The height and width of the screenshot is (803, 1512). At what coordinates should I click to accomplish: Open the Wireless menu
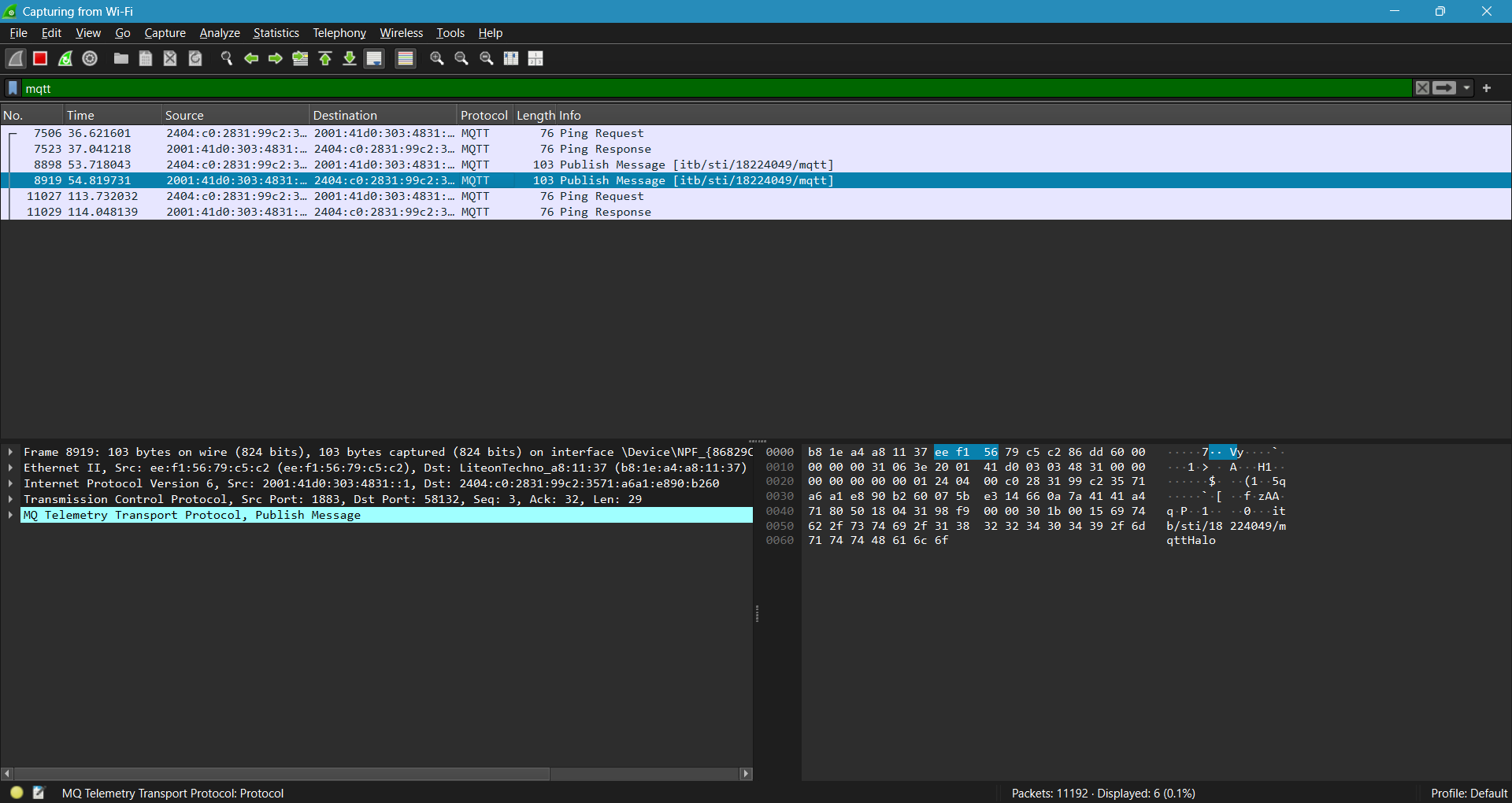[402, 33]
